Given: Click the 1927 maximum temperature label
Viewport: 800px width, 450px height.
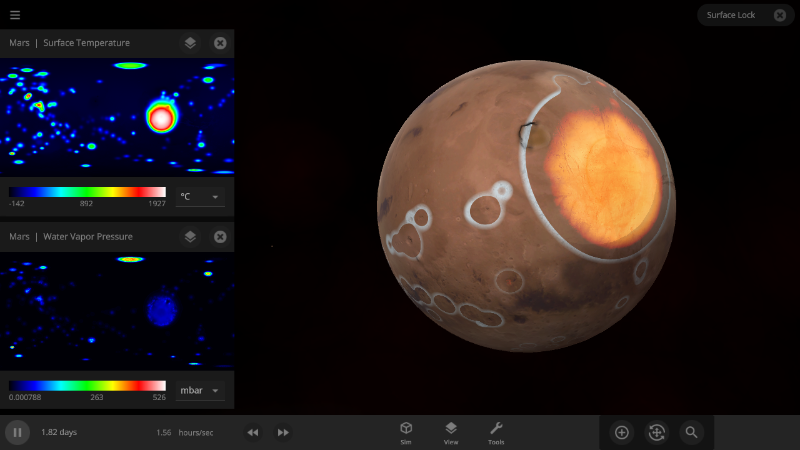Looking at the screenshot, I should click(157, 204).
